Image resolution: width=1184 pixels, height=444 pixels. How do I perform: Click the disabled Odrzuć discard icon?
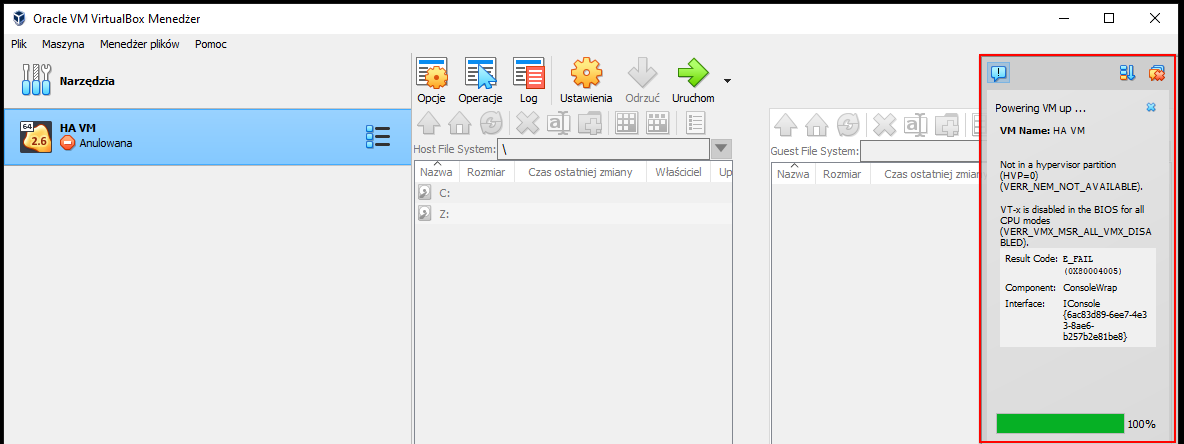[643, 81]
